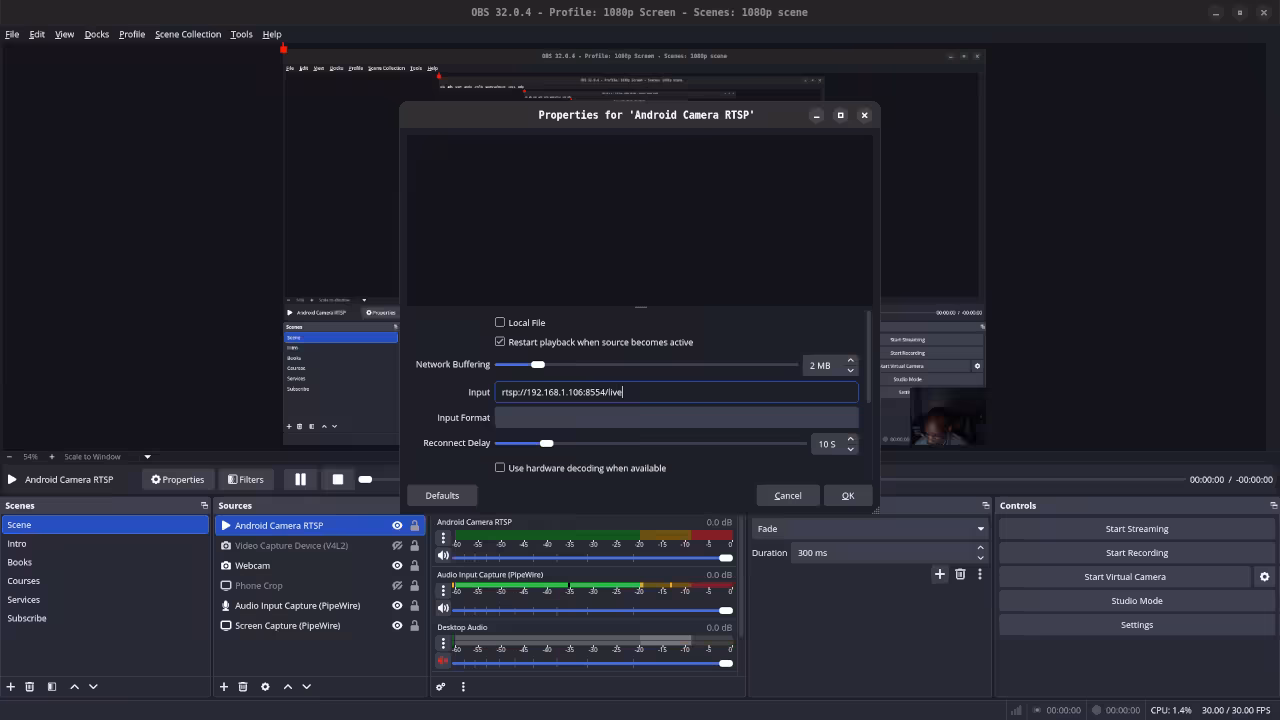
Task: Disable restart playback when source becomes active
Action: tap(500, 342)
